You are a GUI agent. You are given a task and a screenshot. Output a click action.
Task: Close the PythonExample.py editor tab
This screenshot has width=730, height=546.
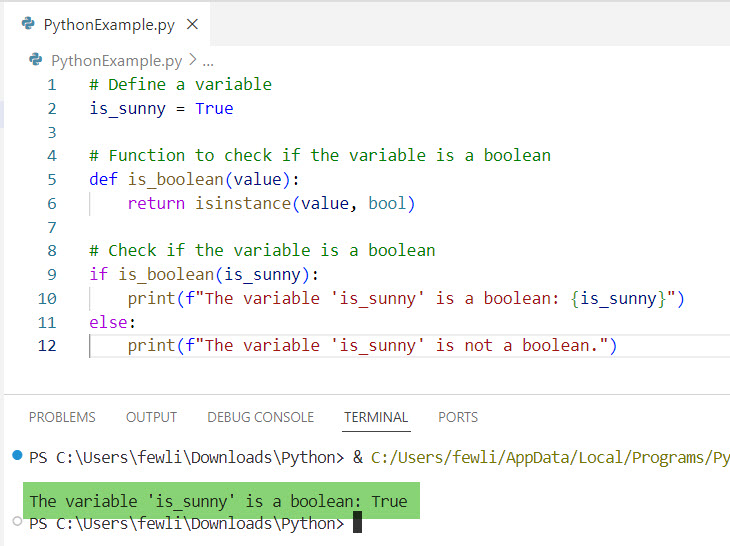tap(192, 24)
